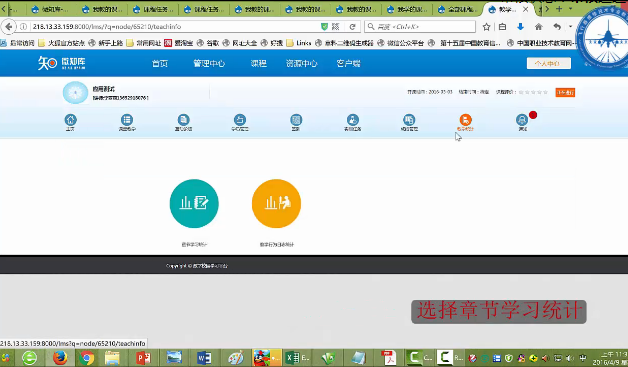Open Firefox from the taskbar
Viewport: 628px width, 367px height.
(x=60, y=358)
